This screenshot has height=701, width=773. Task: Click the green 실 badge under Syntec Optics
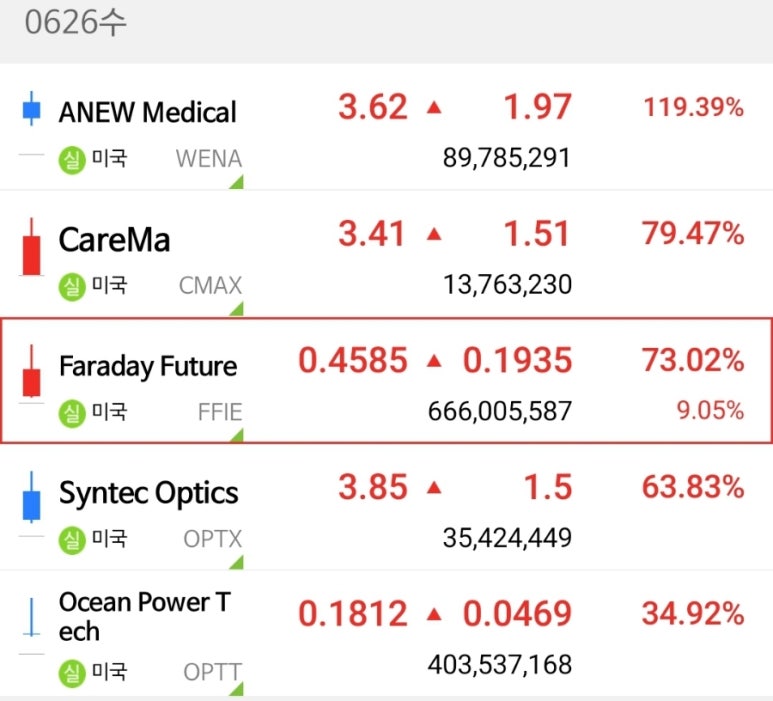pyautogui.click(x=72, y=540)
